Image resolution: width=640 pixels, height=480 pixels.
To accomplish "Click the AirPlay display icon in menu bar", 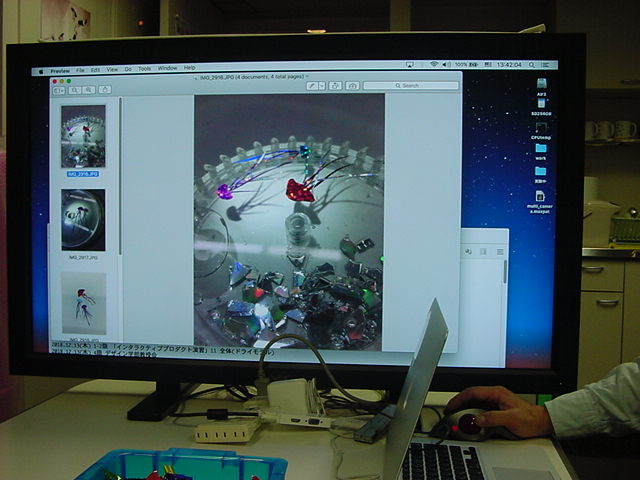I will [x=410, y=65].
